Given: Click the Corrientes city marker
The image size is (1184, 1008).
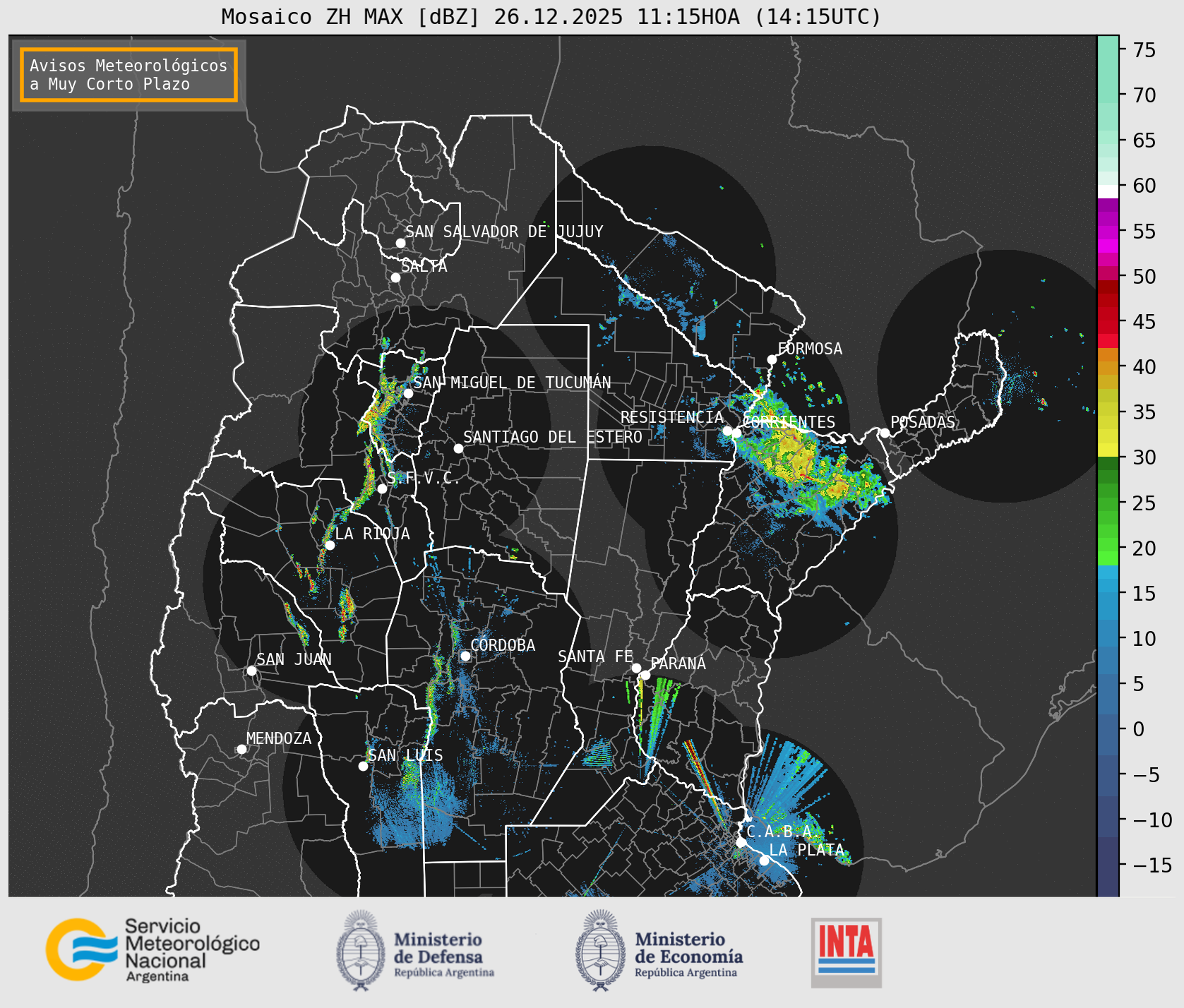Looking at the screenshot, I should click(736, 433).
